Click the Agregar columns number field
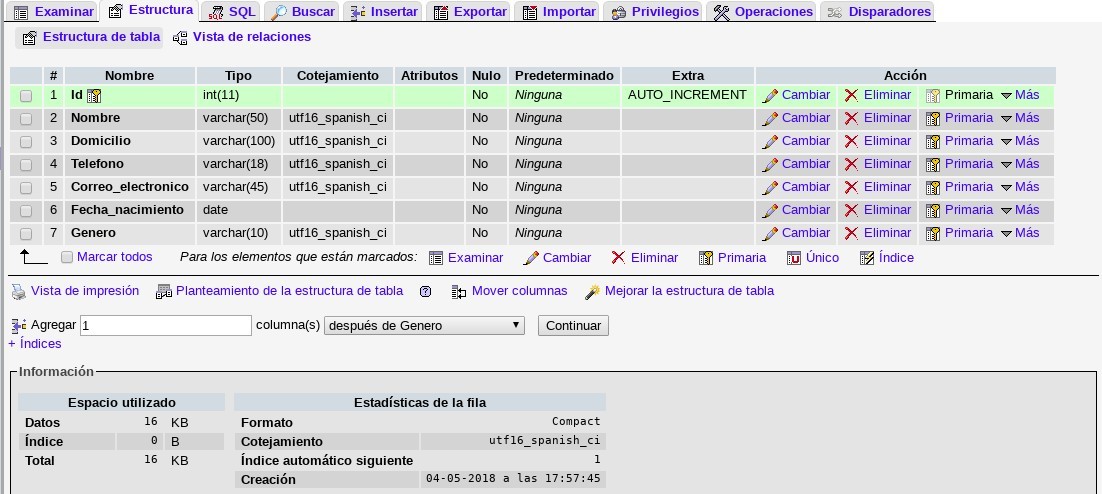The height and width of the screenshot is (494, 1102). point(165,326)
